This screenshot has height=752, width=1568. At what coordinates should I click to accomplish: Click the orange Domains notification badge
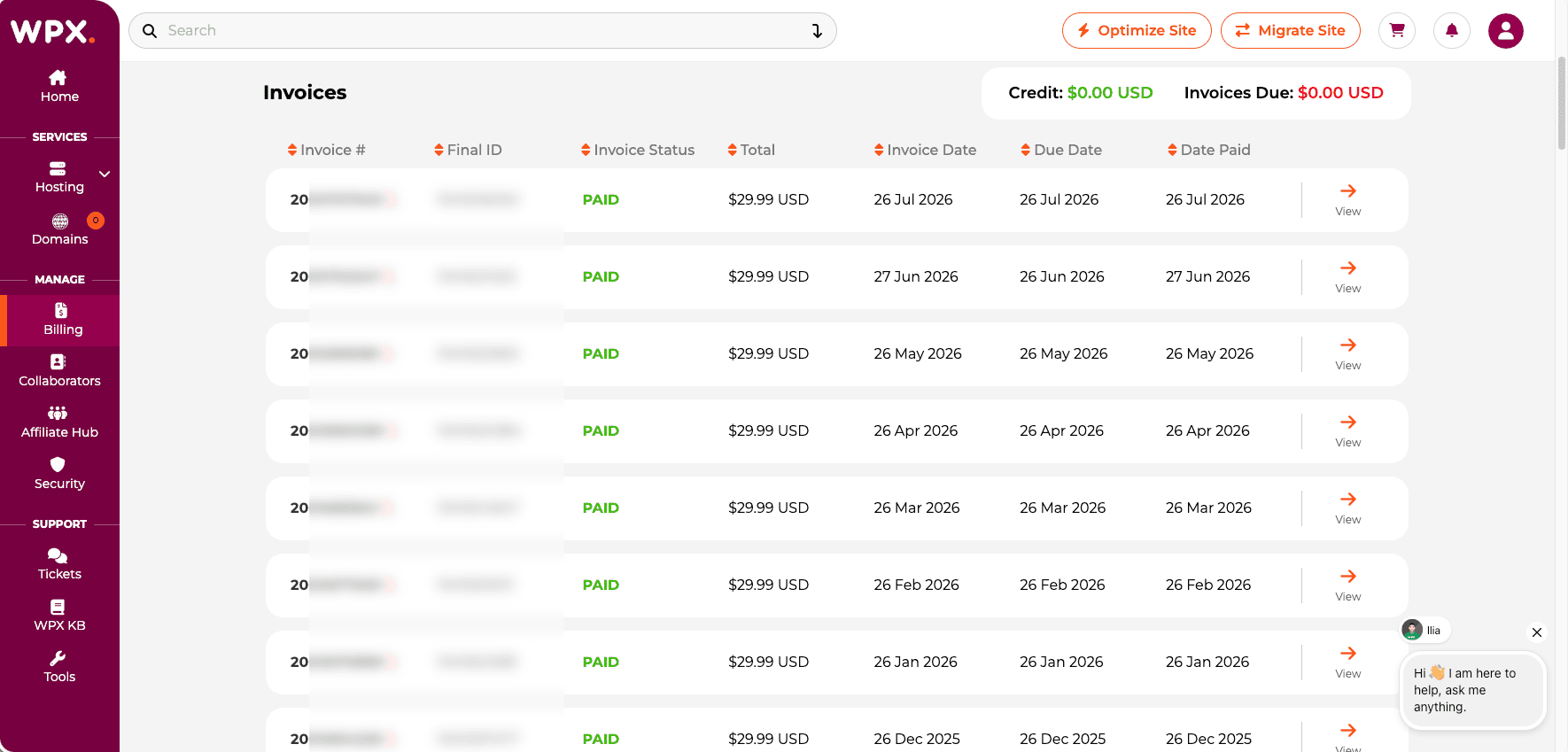click(96, 221)
